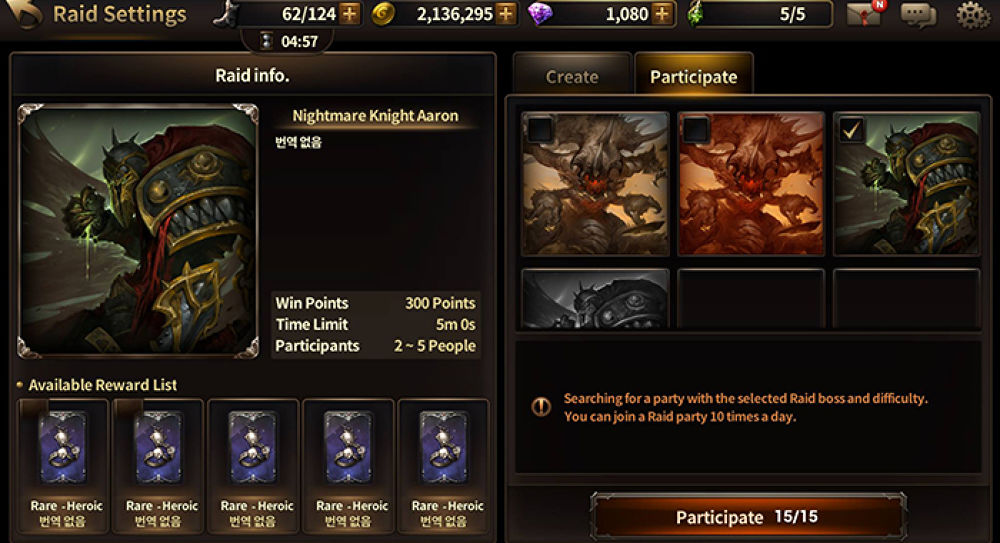Open the settings gear icon
This screenshot has height=543, width=1000.
pos(973,15)
